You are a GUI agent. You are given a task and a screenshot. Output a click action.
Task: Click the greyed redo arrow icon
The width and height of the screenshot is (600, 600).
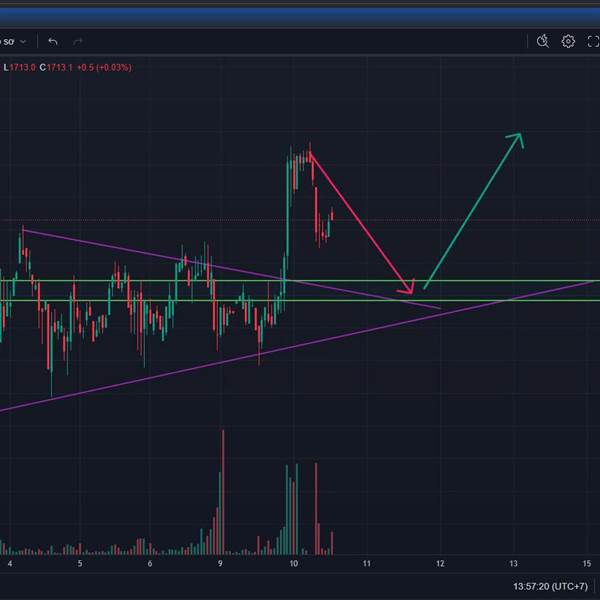[x=78, y=41]
